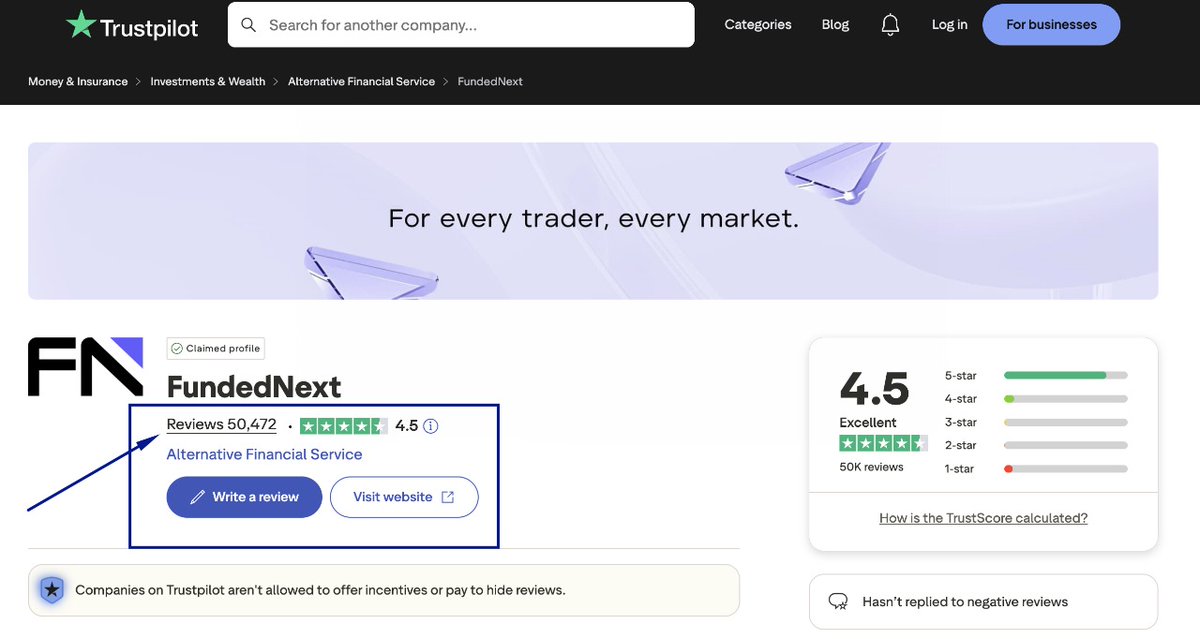This screenshot has height=639, width=1200.
Task: Click the Excellent rating label
Action: click(868, 423)
